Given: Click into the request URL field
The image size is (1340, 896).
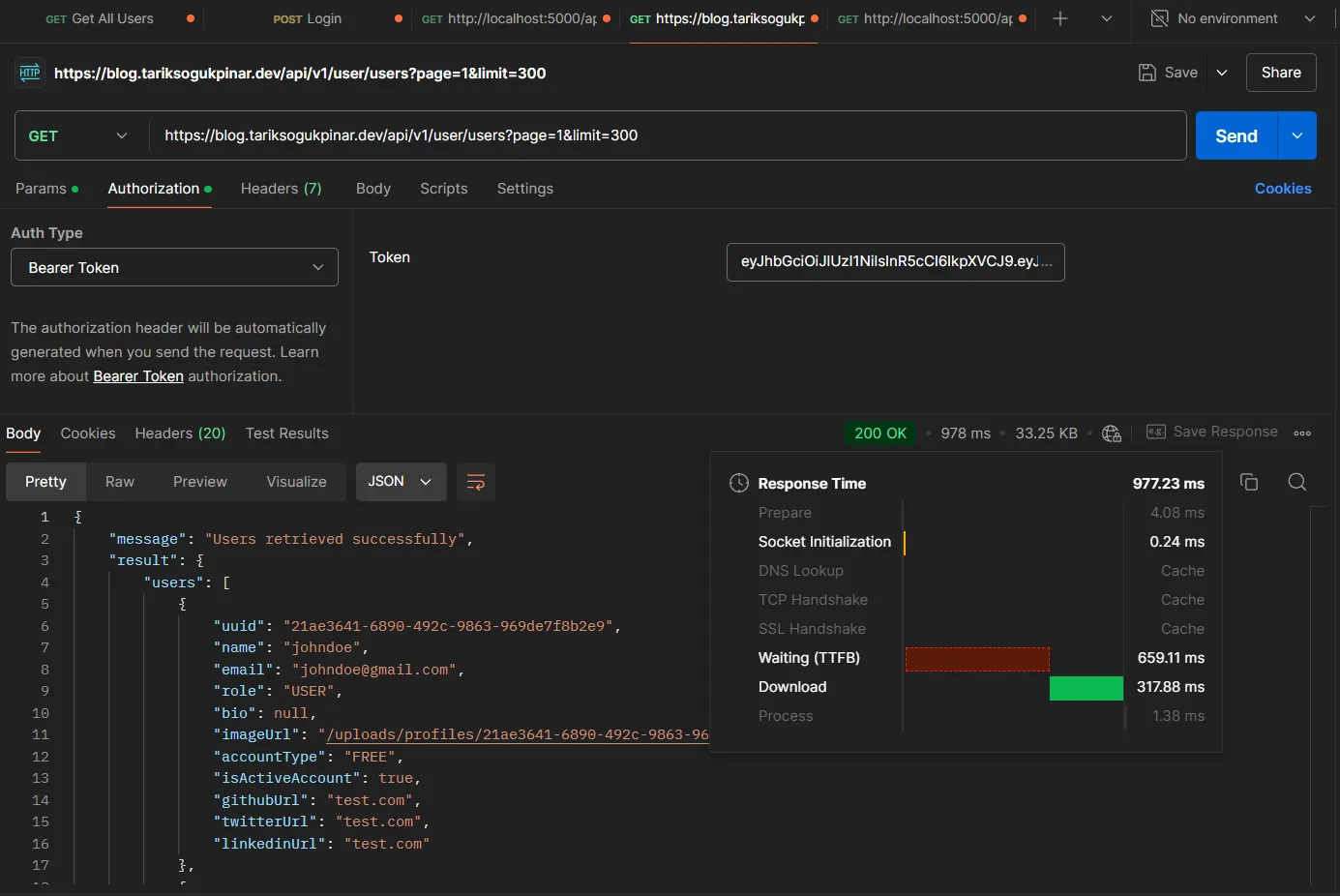Looking at the screenshot, I should pos(668,136).
